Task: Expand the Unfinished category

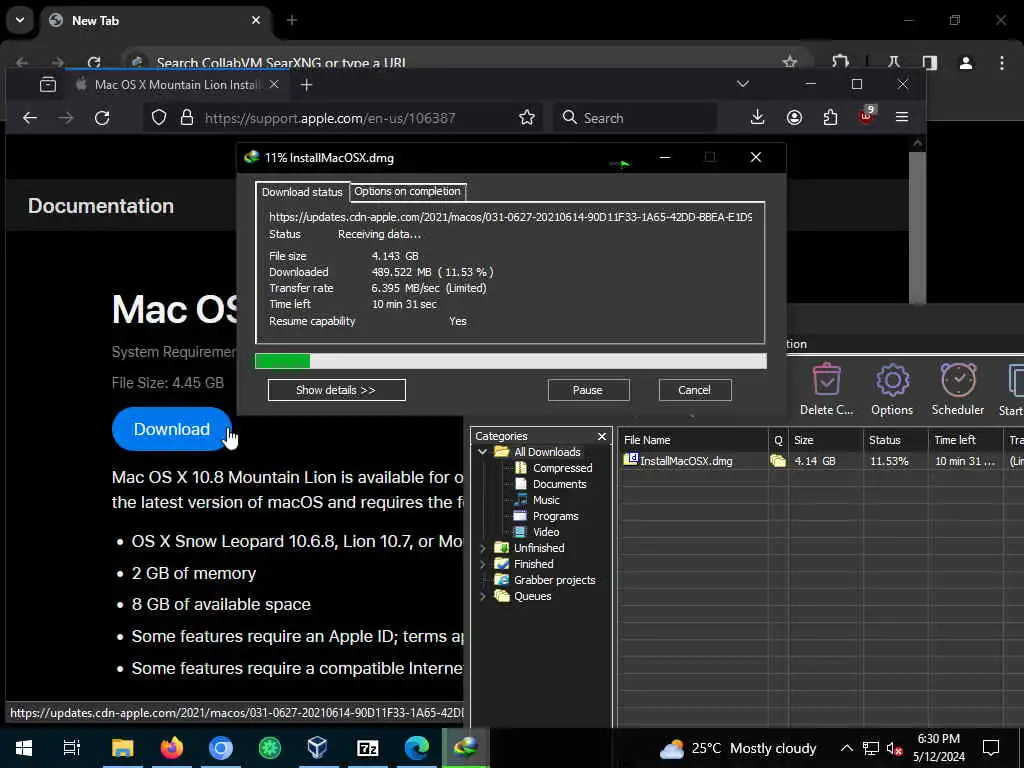Action: 483,548
